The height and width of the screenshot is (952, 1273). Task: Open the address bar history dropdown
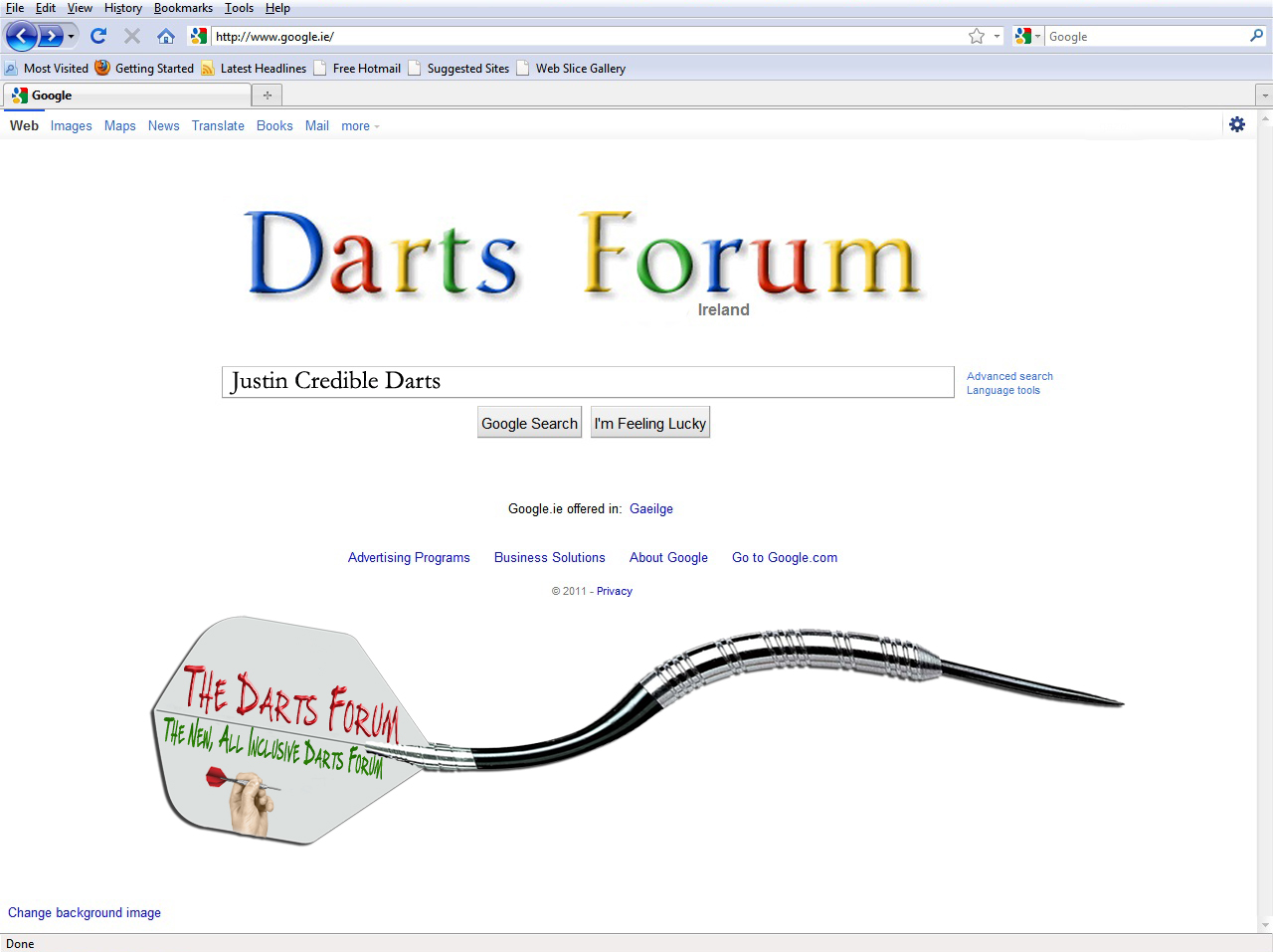[x=997, y=37]
